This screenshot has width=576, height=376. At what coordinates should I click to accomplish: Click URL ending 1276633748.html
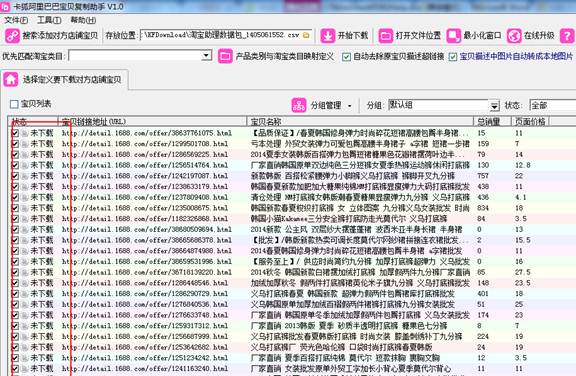pyautogui.click(x=145, y=315)
